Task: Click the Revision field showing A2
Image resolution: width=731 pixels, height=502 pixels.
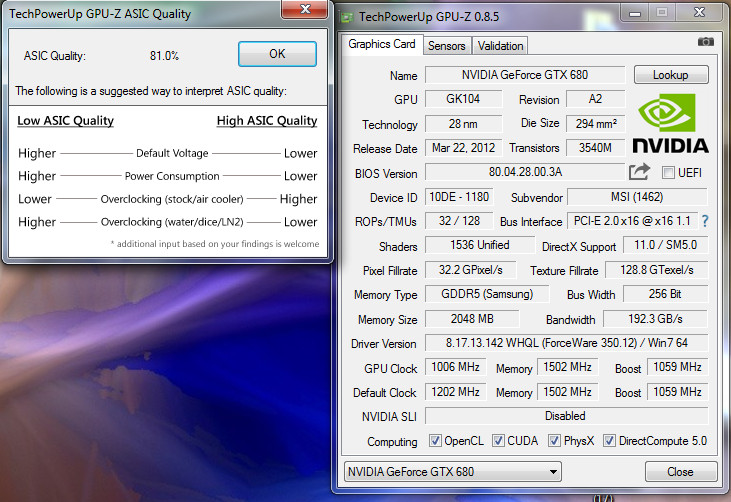Action: [x=595, y=99]
